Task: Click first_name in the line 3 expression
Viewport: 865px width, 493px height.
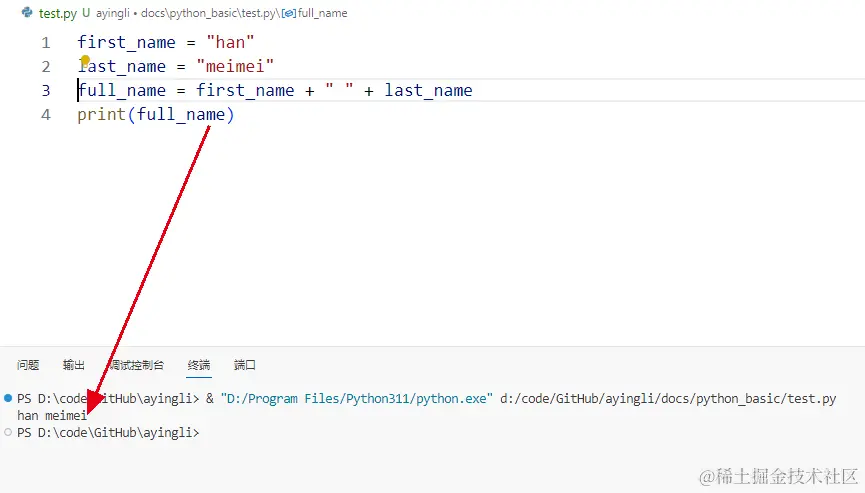Action: point(245,90)
